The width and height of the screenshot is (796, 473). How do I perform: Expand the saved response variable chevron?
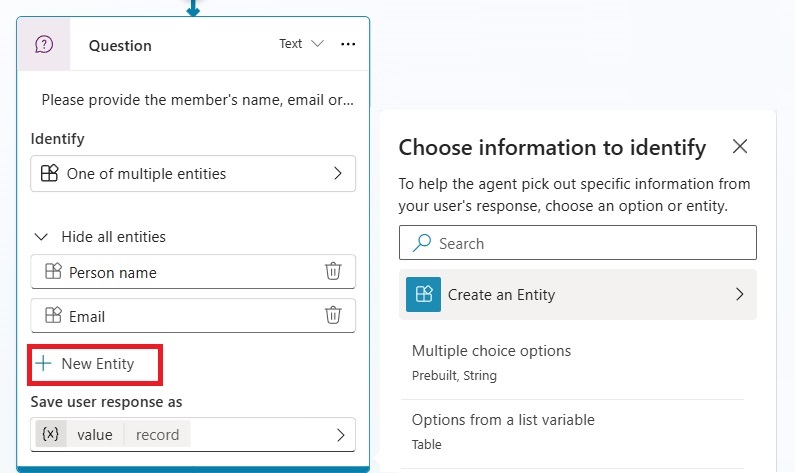click(x=341, y=435)
